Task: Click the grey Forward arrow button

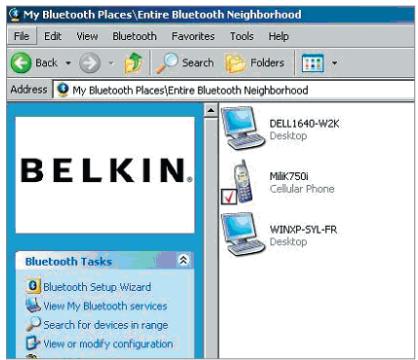Action: (x=90, y=63)
